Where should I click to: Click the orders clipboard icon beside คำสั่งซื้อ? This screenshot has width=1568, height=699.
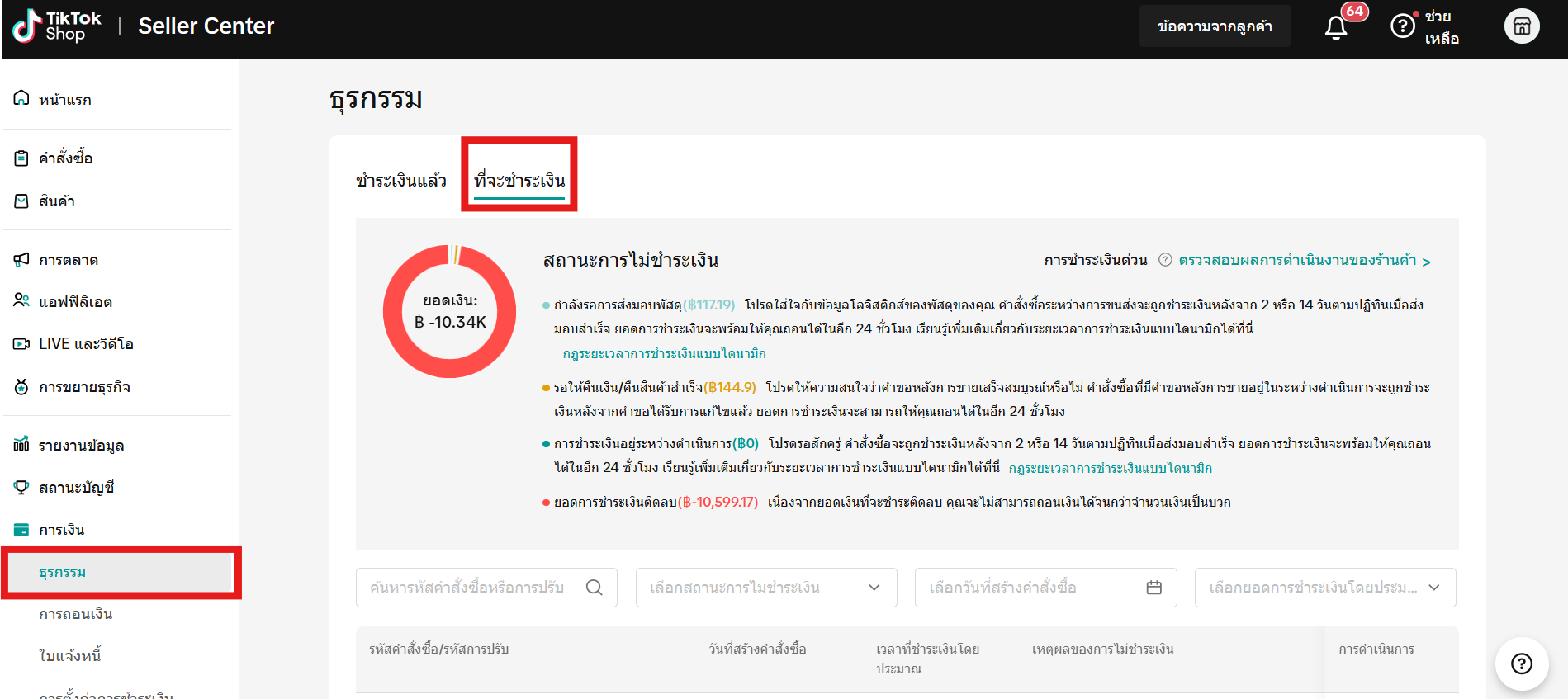coord(21,158)
